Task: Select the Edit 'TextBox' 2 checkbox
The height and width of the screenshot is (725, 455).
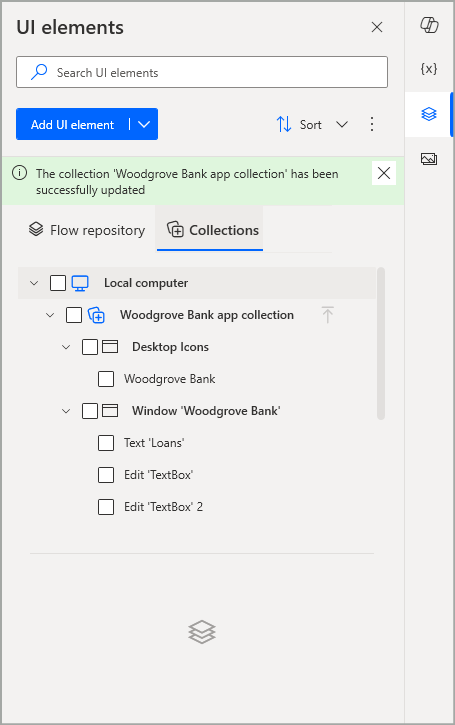Action: (x=106, y=507)
